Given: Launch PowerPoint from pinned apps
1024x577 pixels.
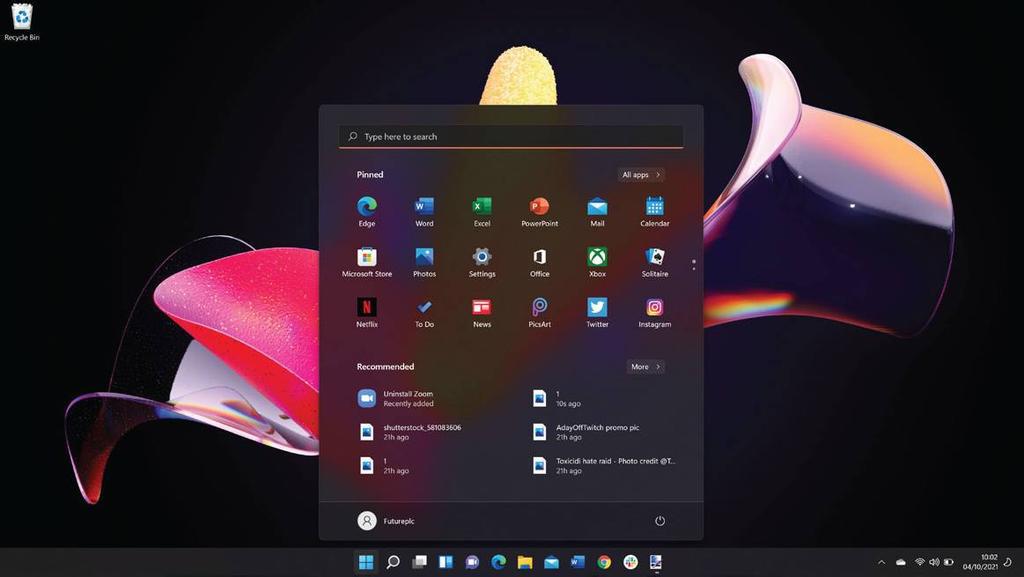Looking at the screenshot, I should point(539,211).
